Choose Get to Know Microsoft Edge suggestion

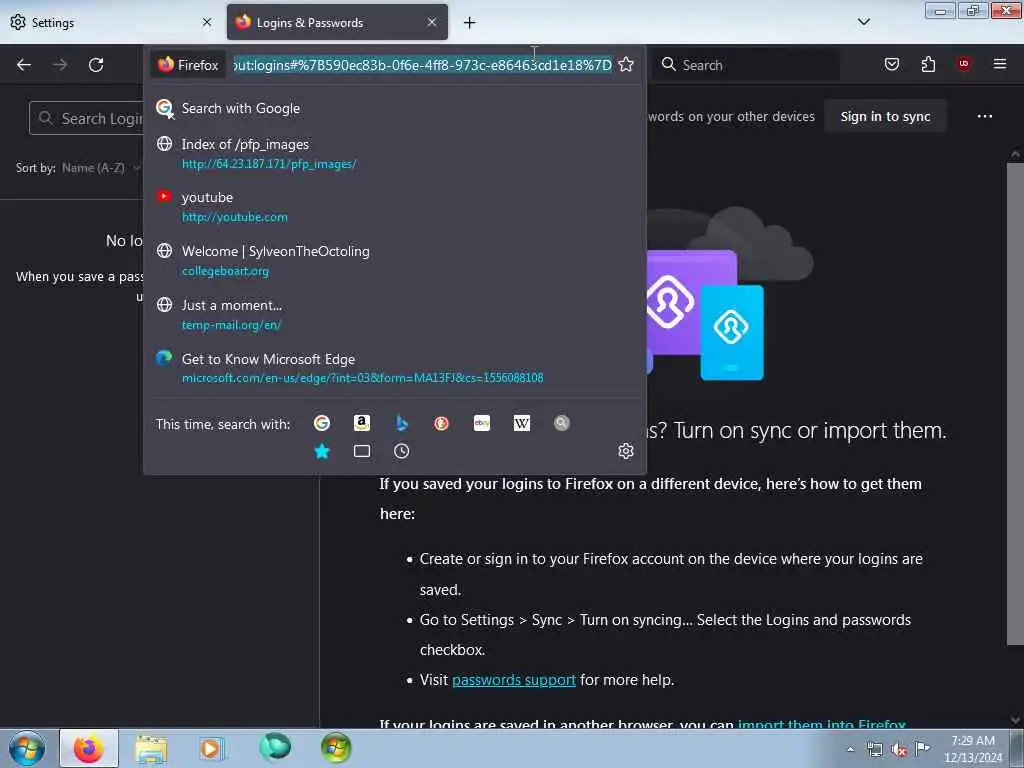tap(394, 368)
